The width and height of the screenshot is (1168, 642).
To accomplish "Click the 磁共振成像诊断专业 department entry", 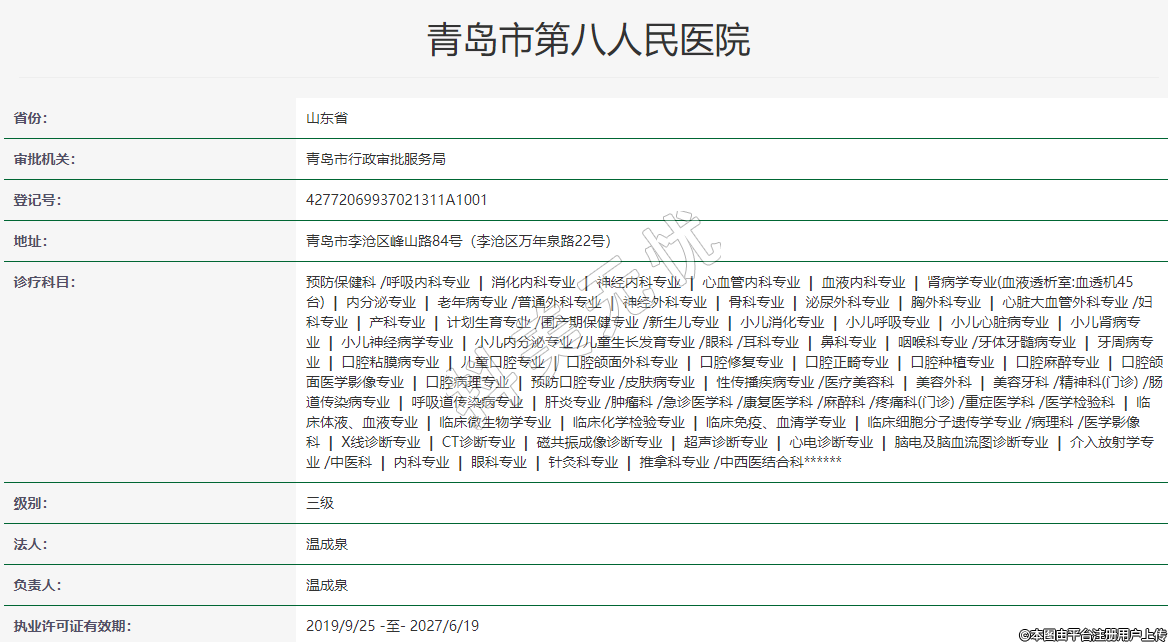I will (599, 442).
